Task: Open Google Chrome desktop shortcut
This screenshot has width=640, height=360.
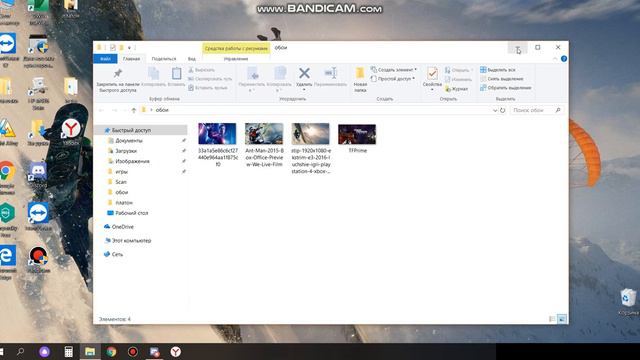Action: click(7, 176)
